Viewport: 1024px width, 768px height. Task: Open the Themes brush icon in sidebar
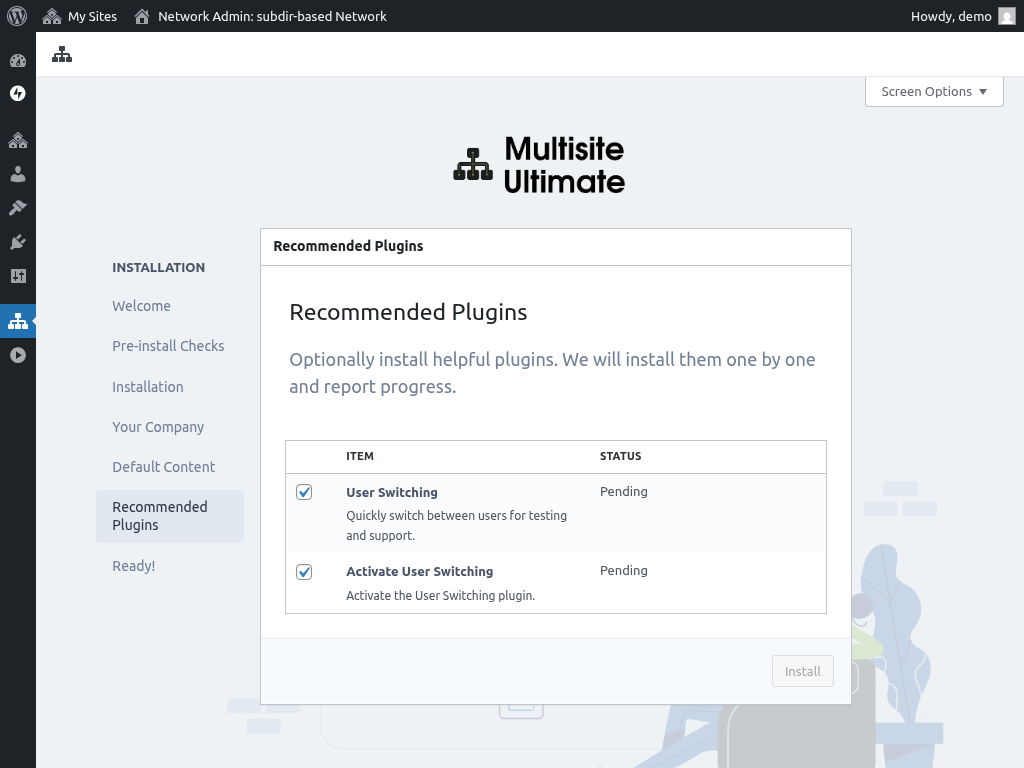point(18,208)
